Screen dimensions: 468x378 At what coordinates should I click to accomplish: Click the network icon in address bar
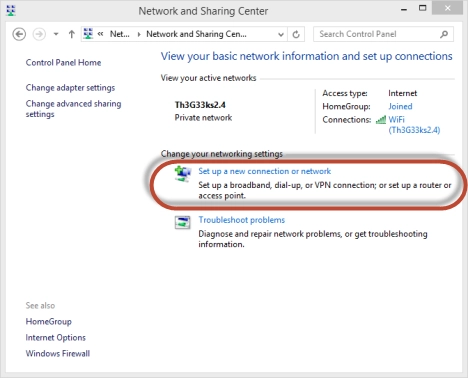(x=88, y=34)
